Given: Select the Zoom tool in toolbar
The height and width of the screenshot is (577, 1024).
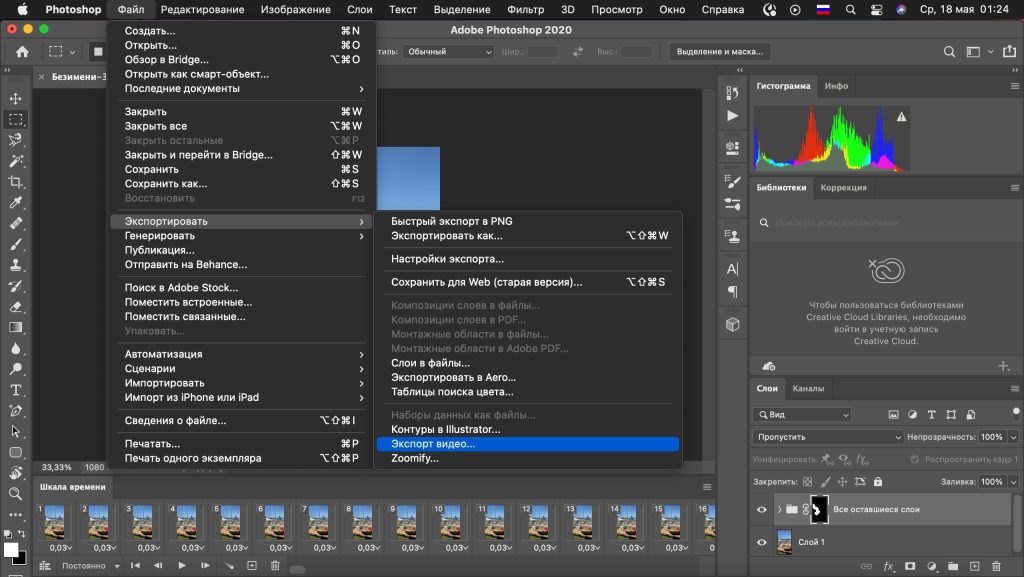Looking at the screenshot, I should tap(15, 494).
